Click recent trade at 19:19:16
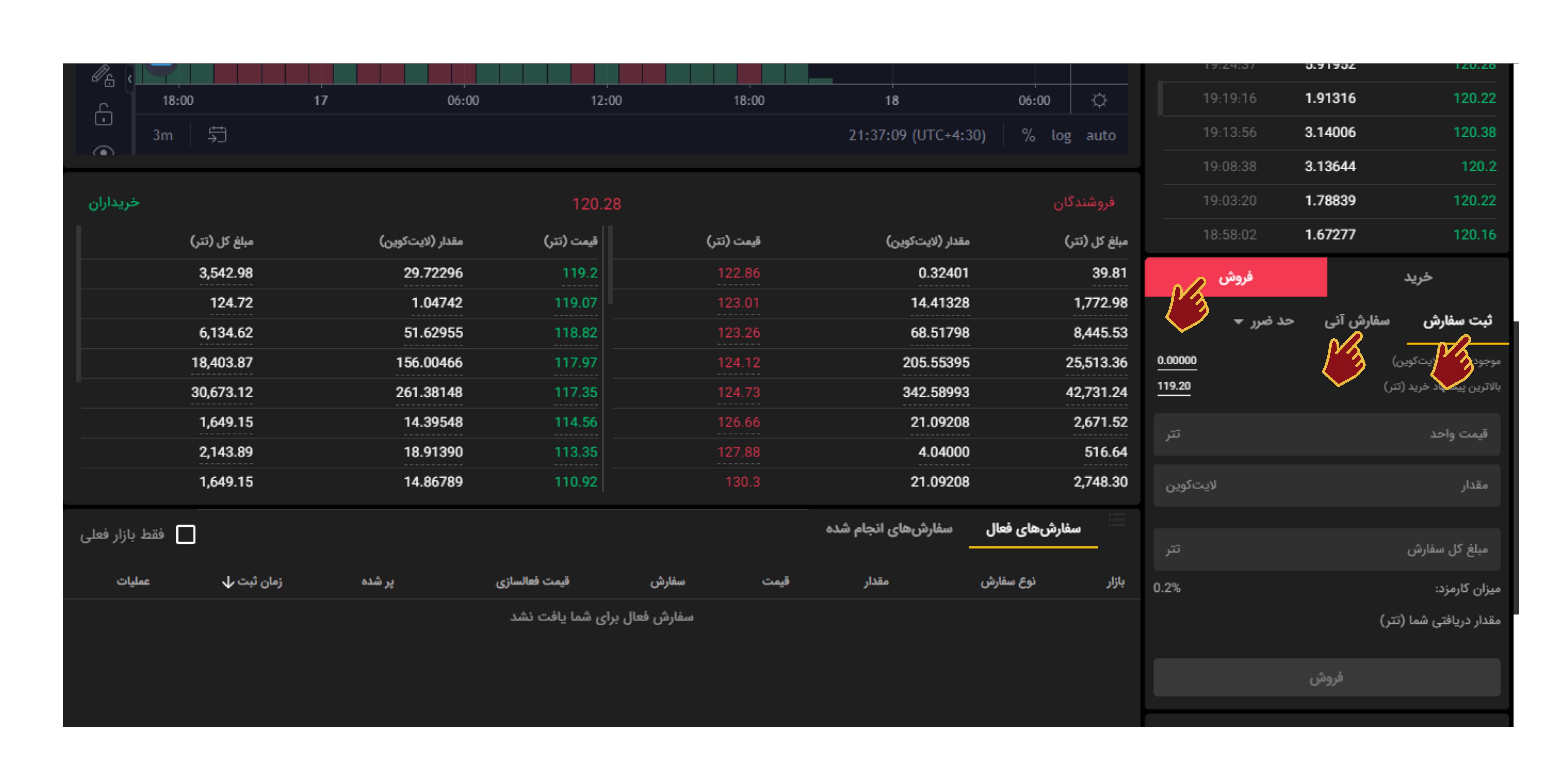Image resolution: width=1568 pixels, height=784 pixels. pyautogui.click(x=1329, y=99)
